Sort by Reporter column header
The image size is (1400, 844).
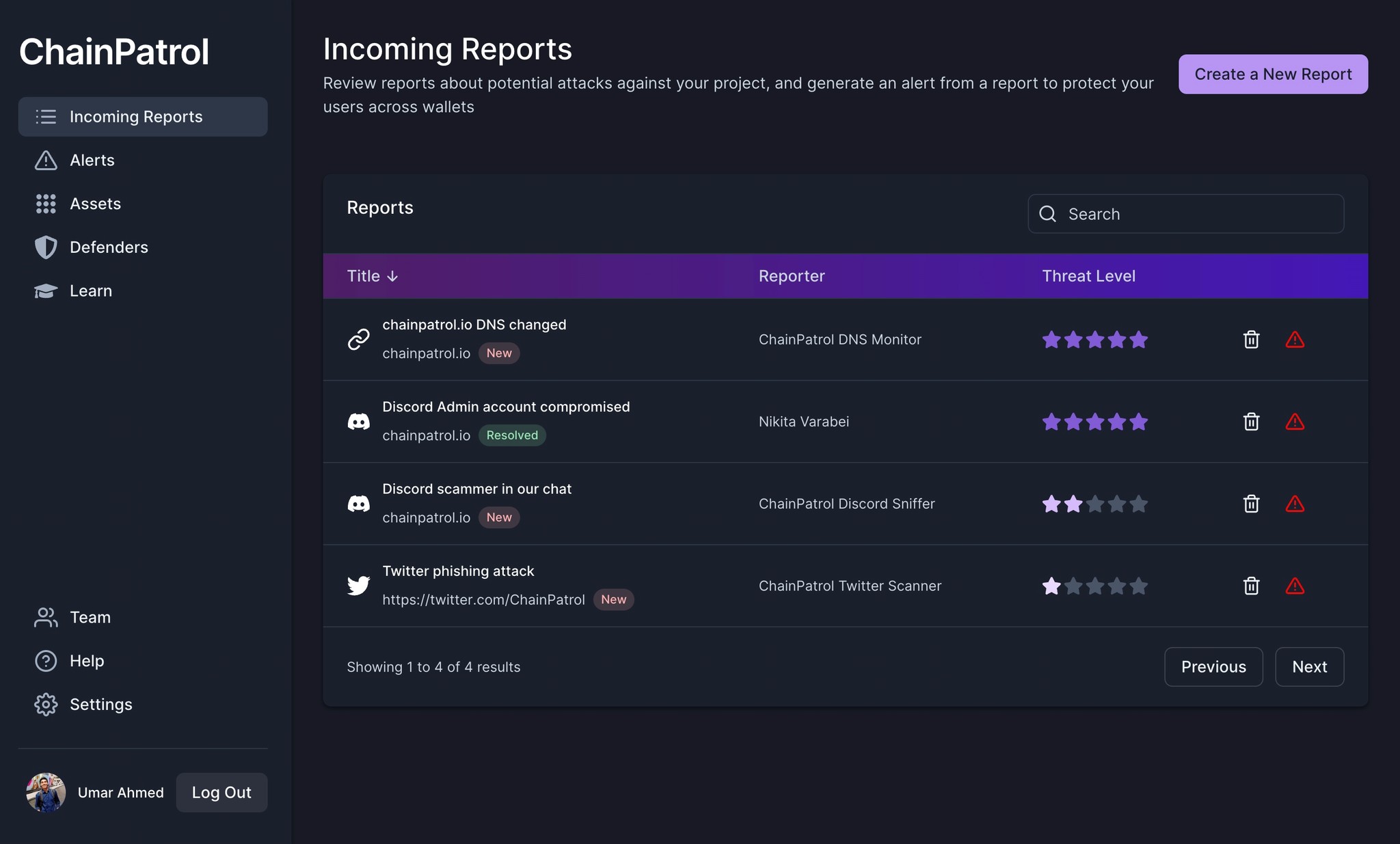(x=792, y=276)
